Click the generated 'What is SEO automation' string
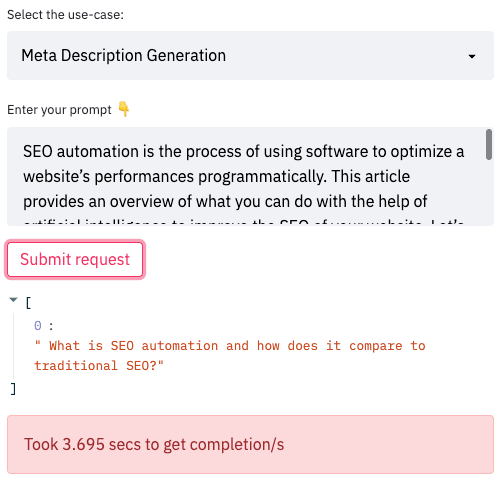500x487 pixels. click(x=230, y=355)
